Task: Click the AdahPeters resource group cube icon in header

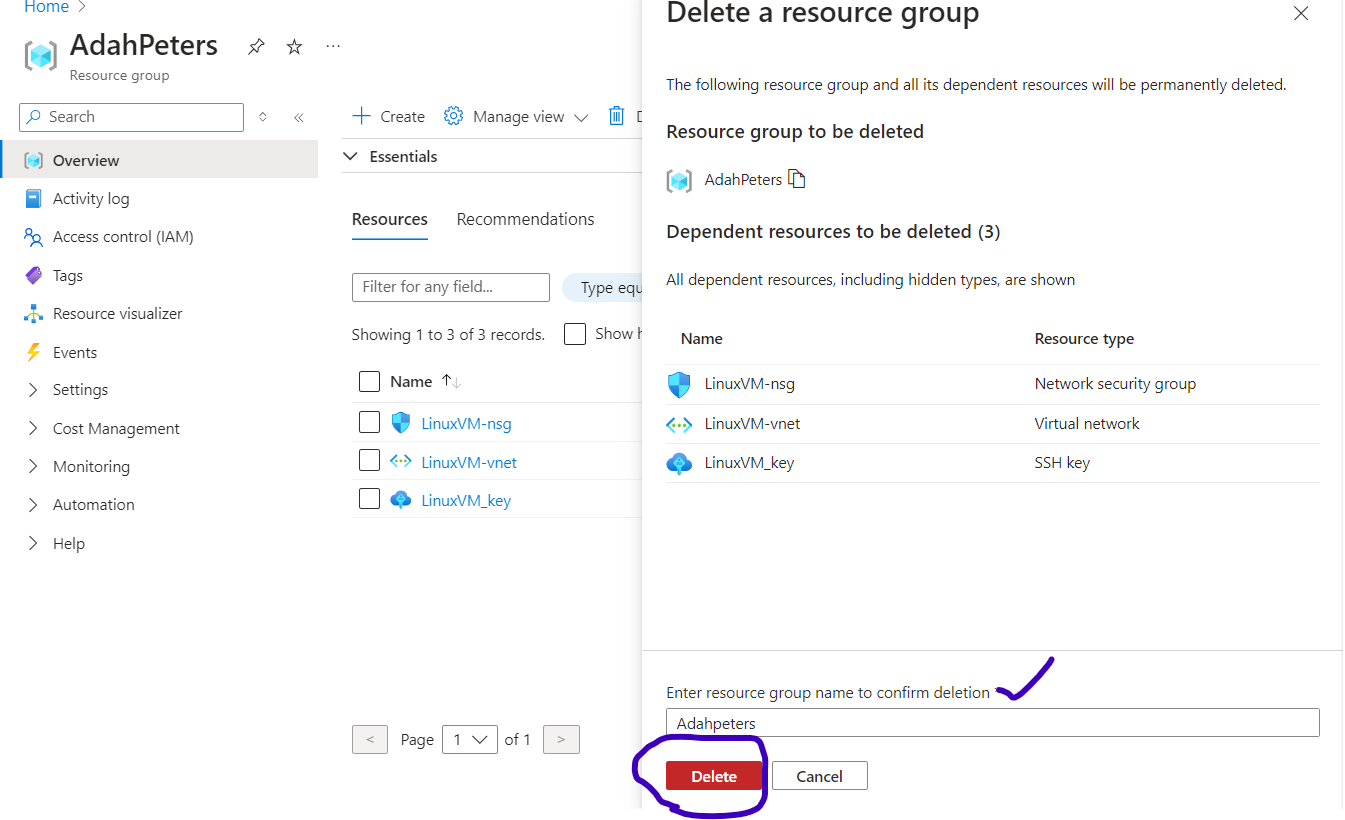Action: click(41, 55)
